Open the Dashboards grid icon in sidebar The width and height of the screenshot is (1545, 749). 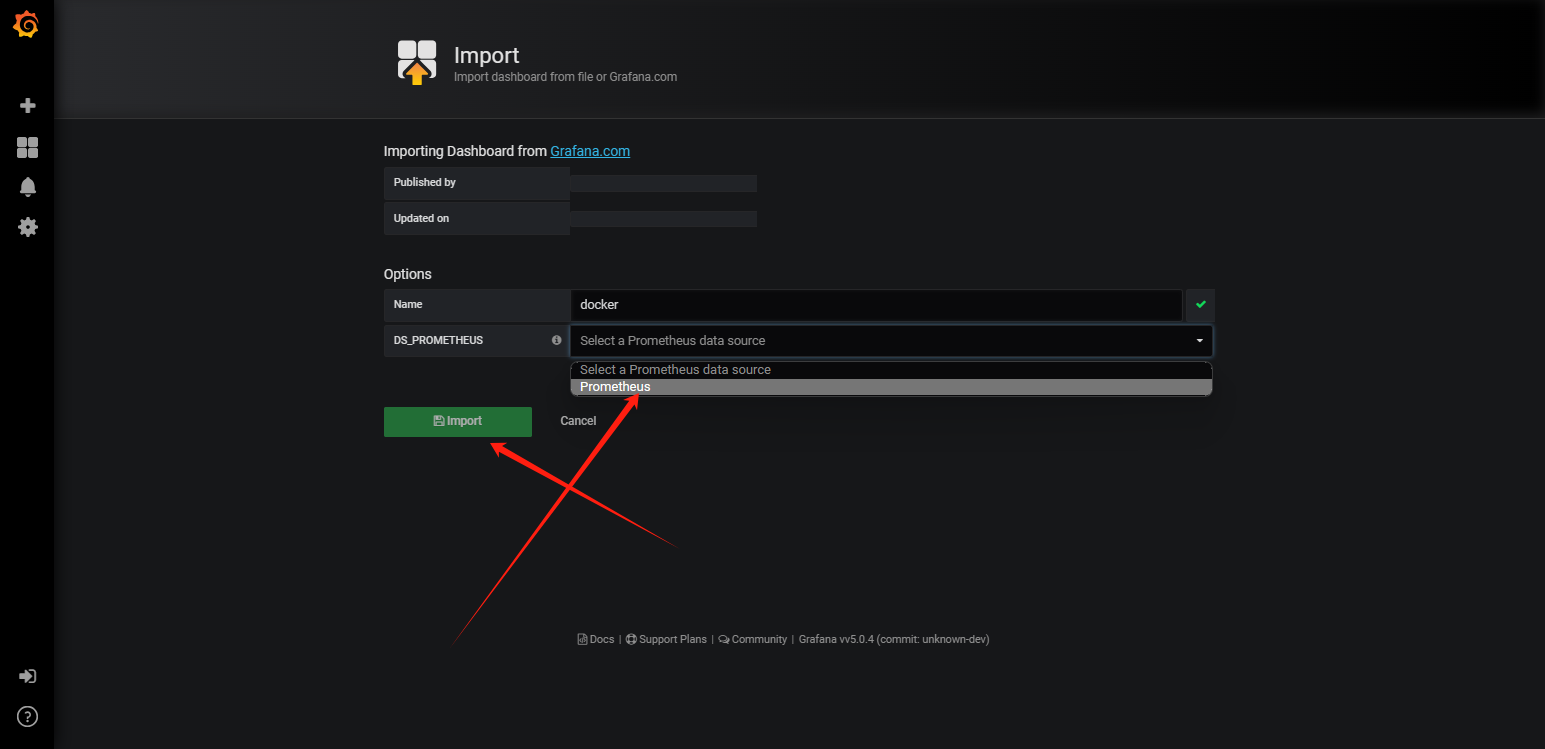click(28, 148)
